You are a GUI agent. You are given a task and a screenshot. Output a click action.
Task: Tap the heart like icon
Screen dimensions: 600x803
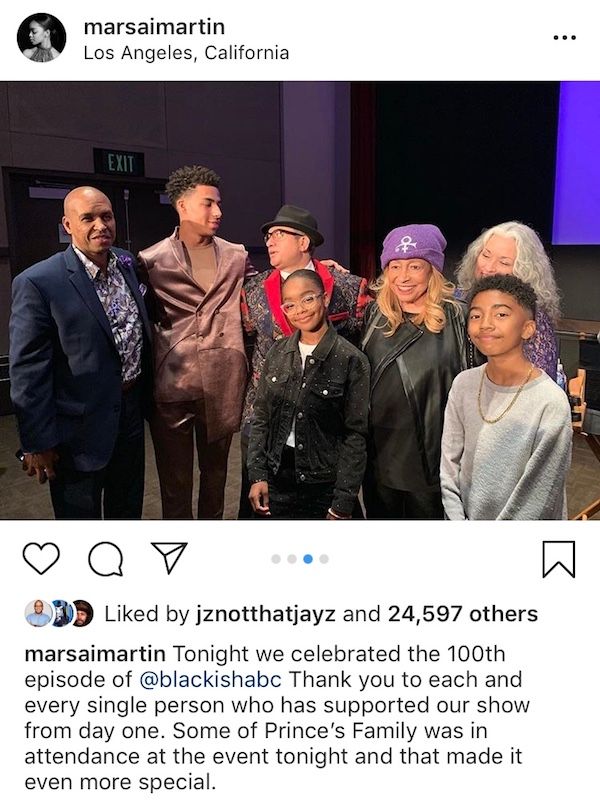[x=41, y=559]
